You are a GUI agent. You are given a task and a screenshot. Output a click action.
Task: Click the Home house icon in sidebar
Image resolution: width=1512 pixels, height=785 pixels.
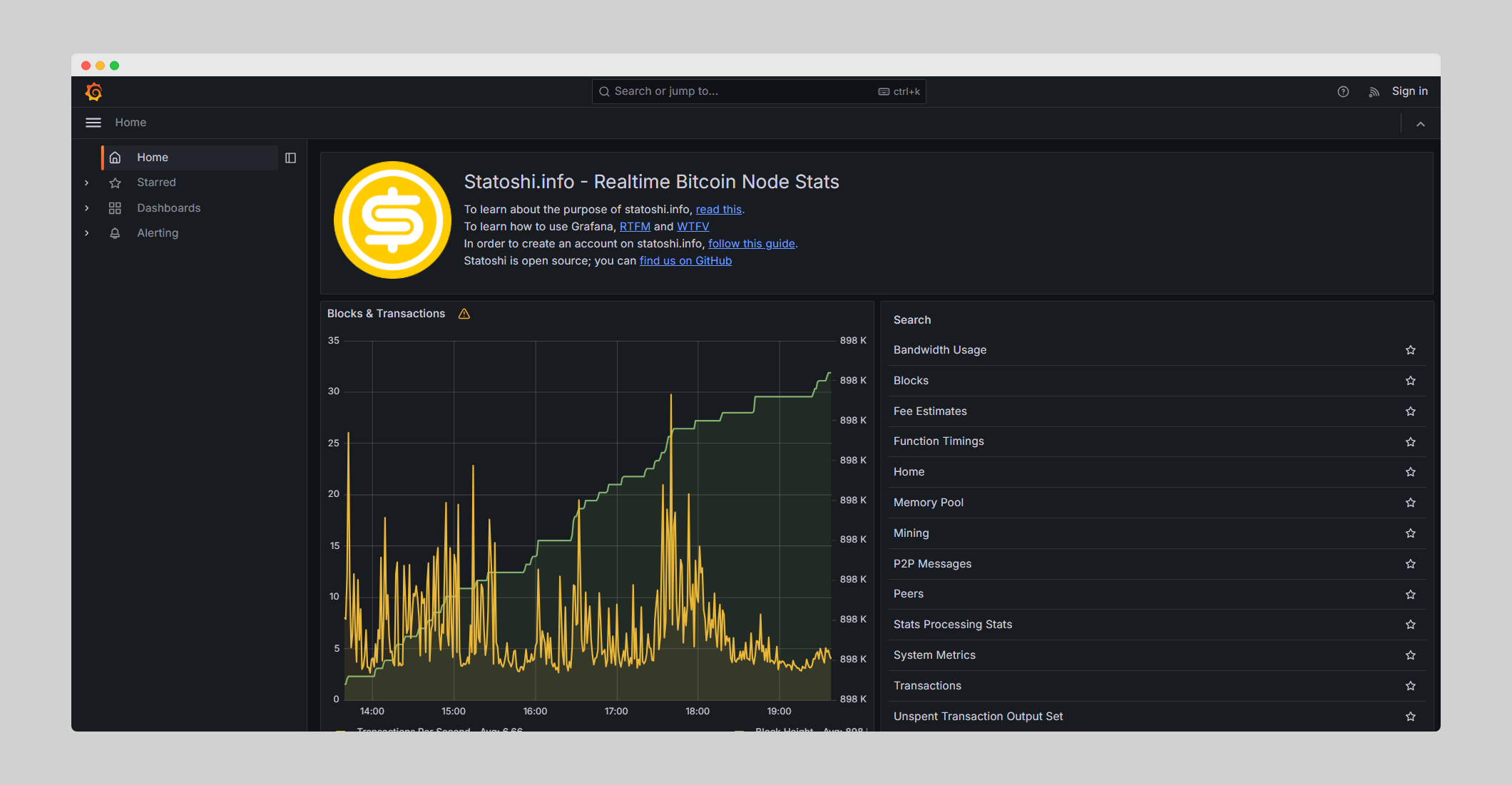(115, 158)
